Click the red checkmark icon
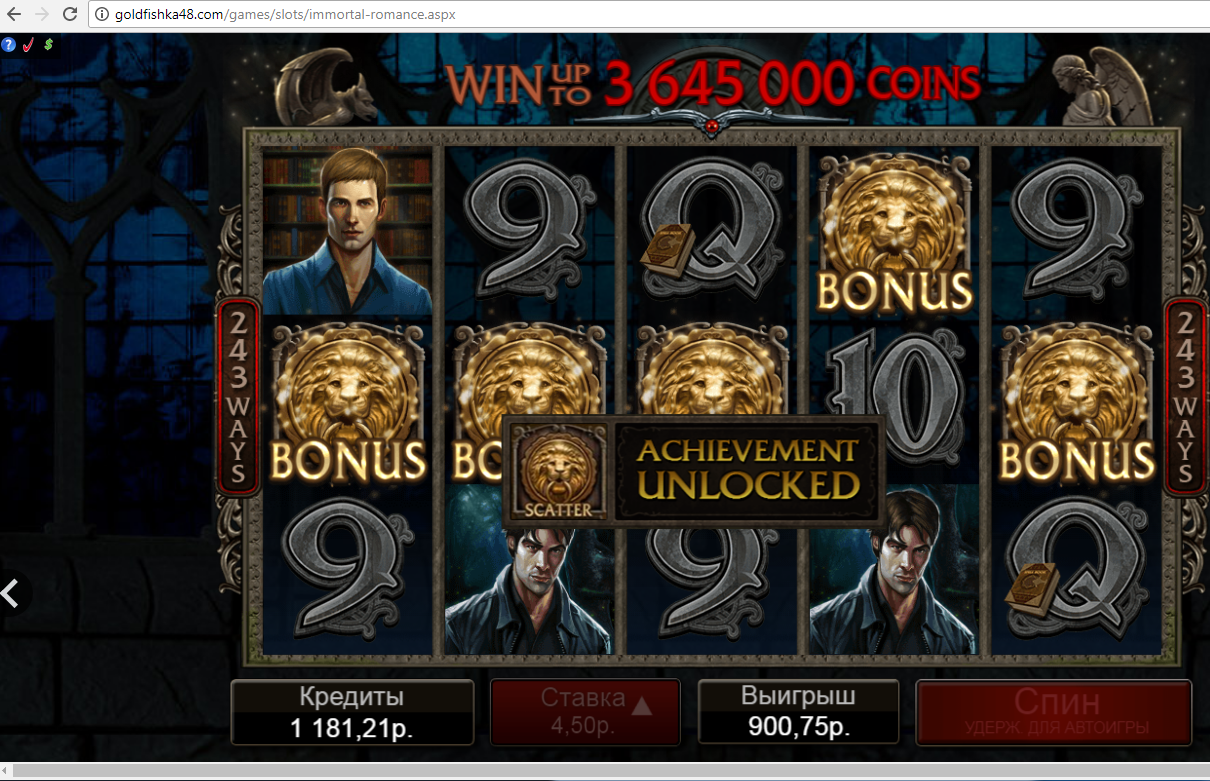Image resolution: width=1210 pixels, height=781 pixels. pyautogui.click(x=28, y=45)
